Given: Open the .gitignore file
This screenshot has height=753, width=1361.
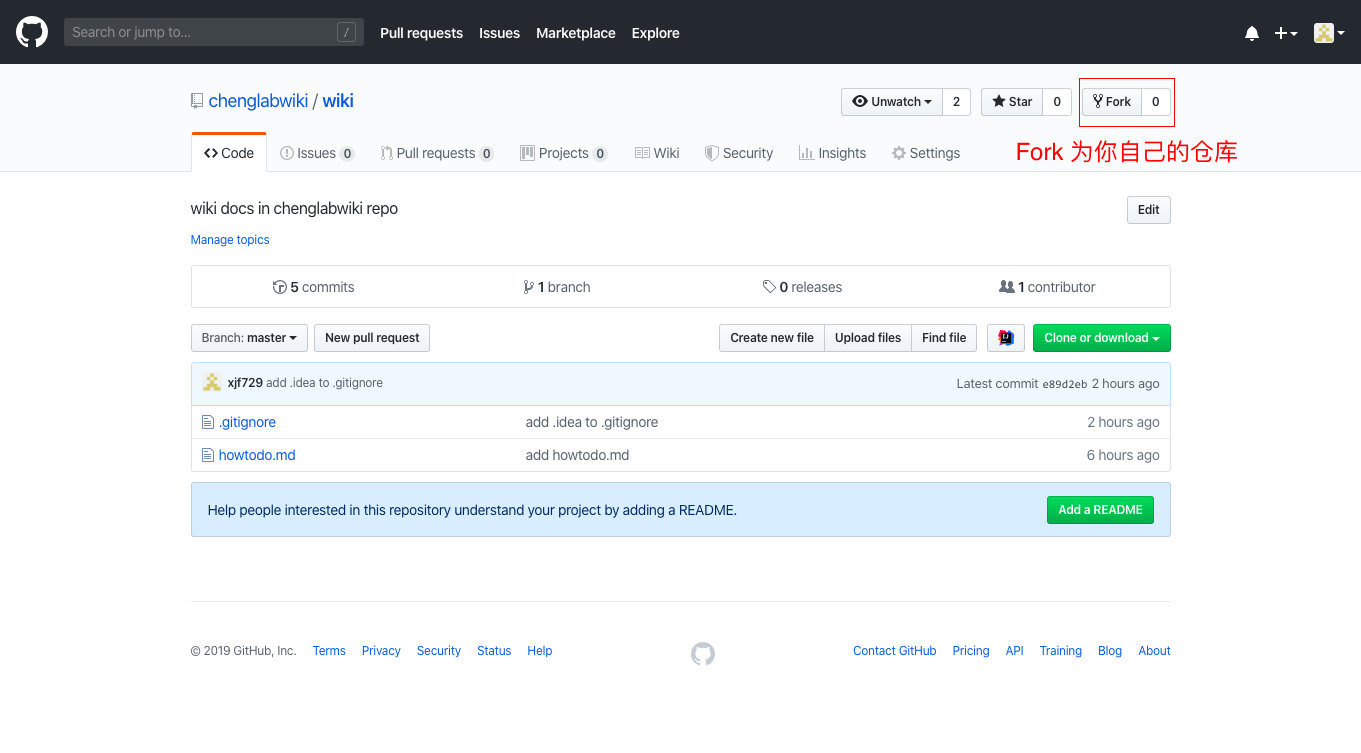Looking at the screenshot, I should 247,422.
